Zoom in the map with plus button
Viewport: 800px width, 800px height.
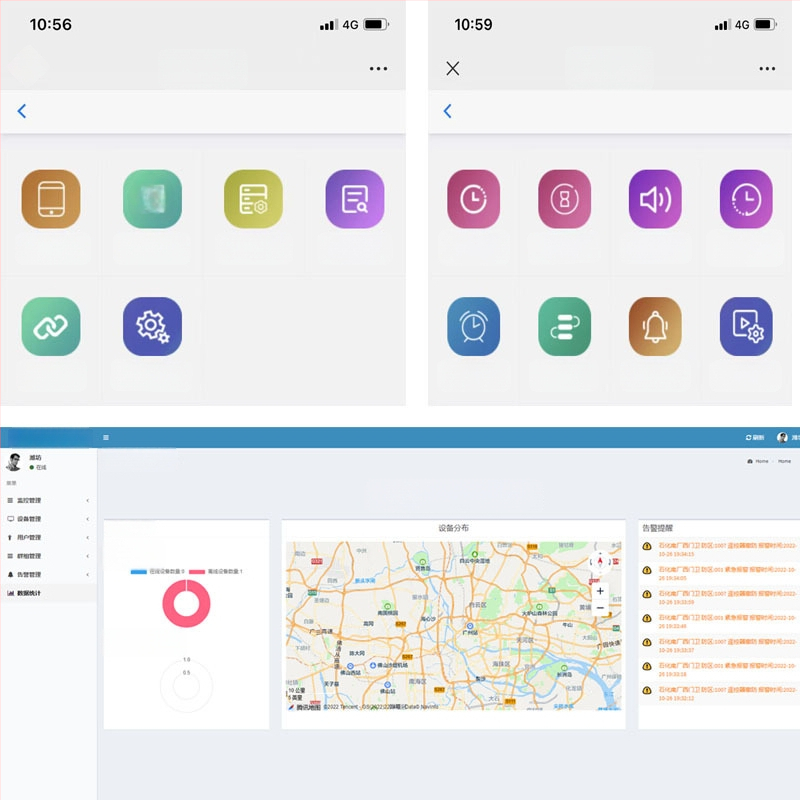600,591
